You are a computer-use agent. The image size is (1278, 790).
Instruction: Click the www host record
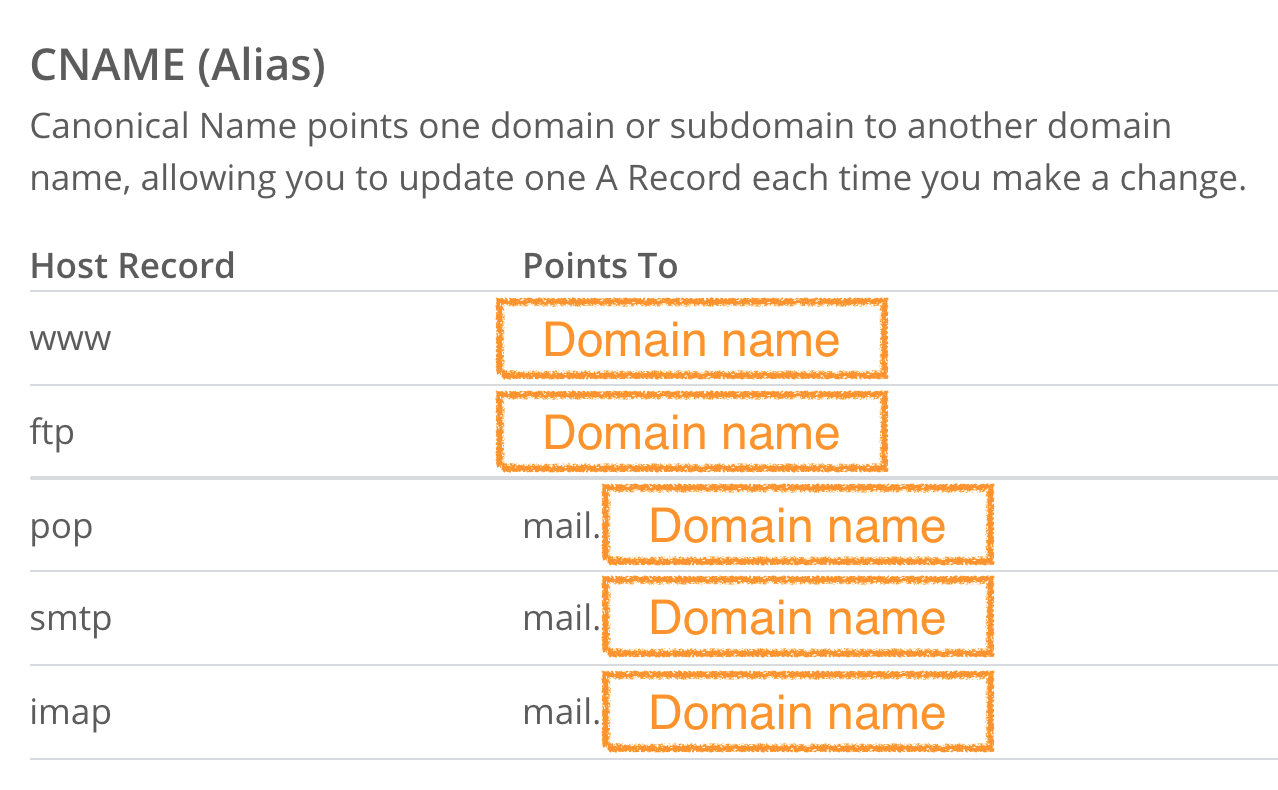(71, 340)
